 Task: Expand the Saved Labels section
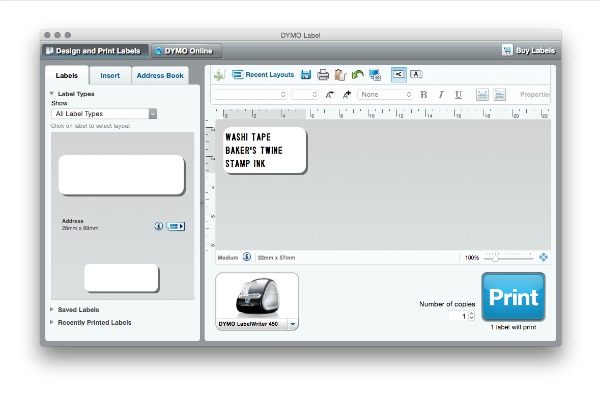click(x=52, y=309)
